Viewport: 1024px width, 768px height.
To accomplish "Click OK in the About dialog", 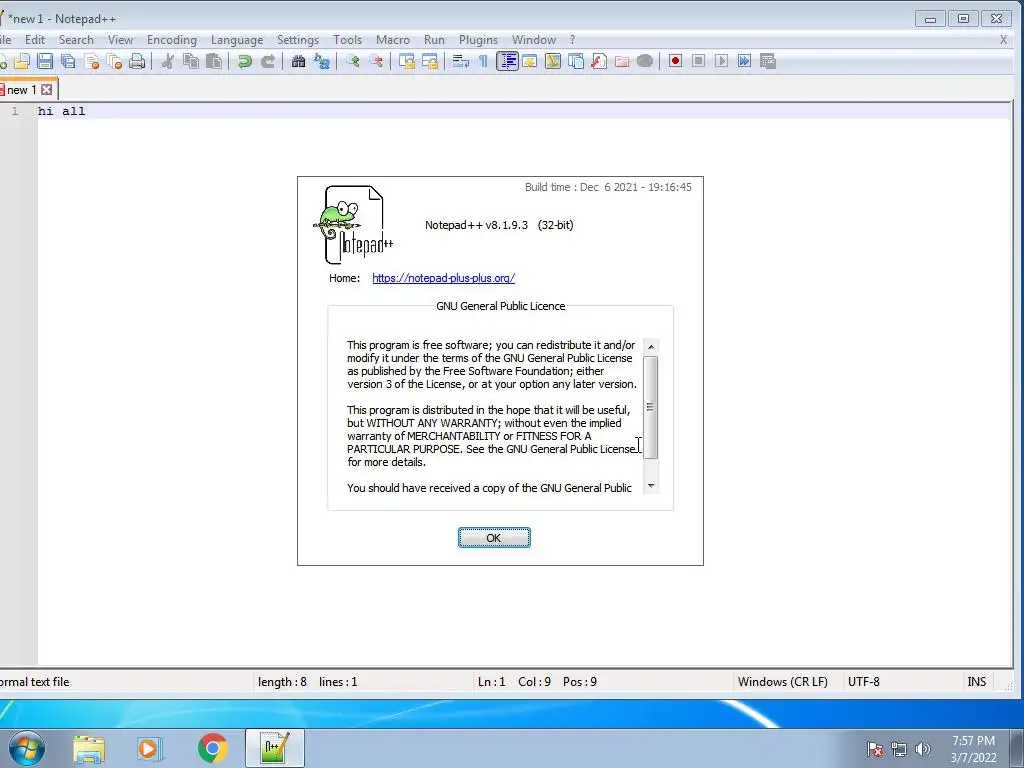I will (494, 537).
